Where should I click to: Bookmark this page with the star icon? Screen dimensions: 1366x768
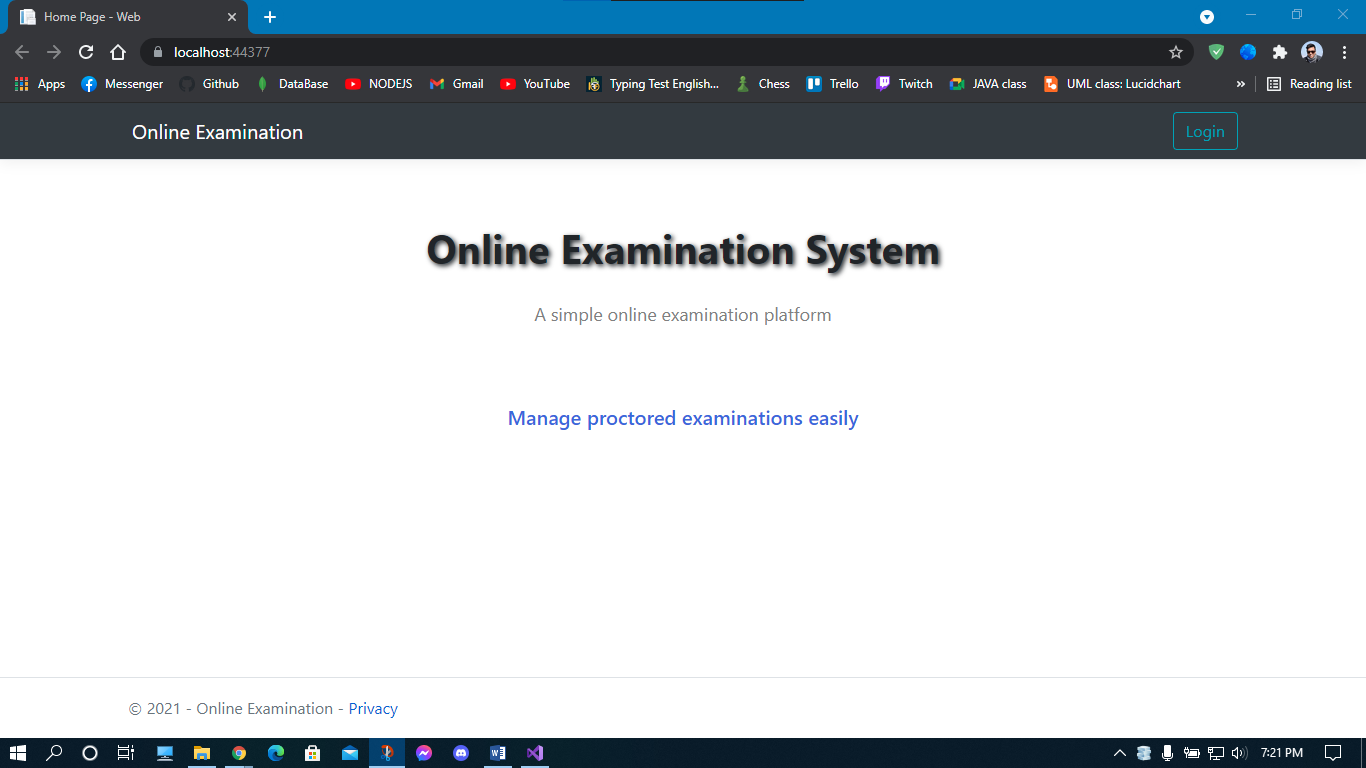[1176, 52]
